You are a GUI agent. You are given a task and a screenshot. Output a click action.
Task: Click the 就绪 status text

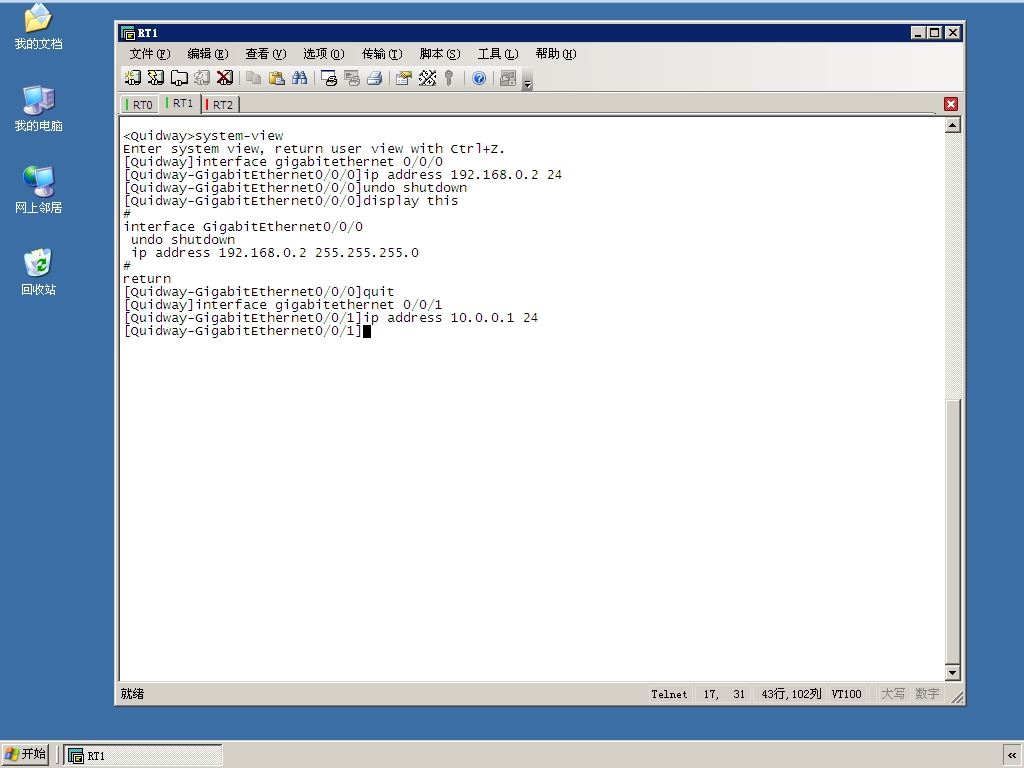133,694
